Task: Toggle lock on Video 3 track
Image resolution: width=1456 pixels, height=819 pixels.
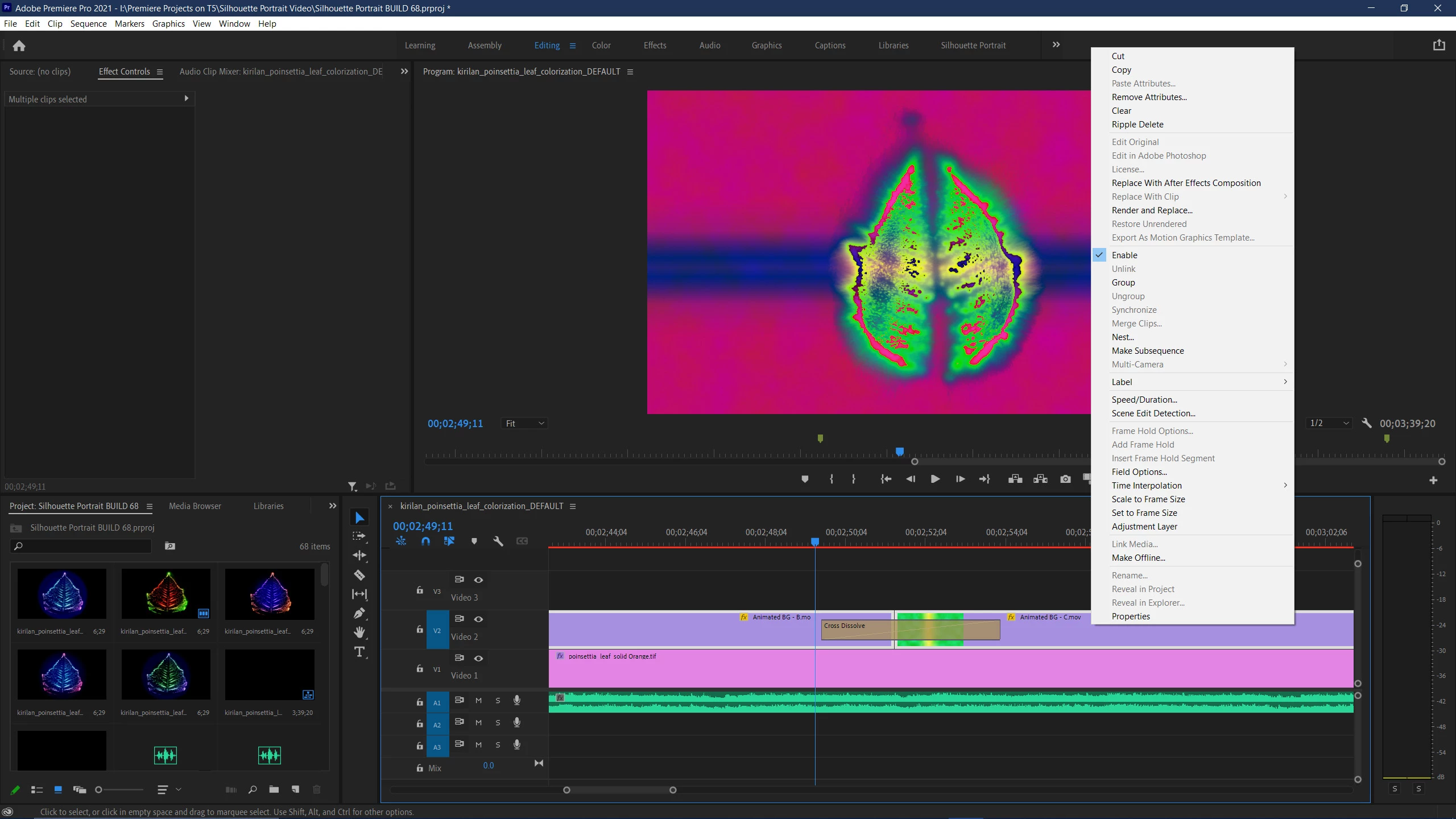Action: tap(420, 590)
